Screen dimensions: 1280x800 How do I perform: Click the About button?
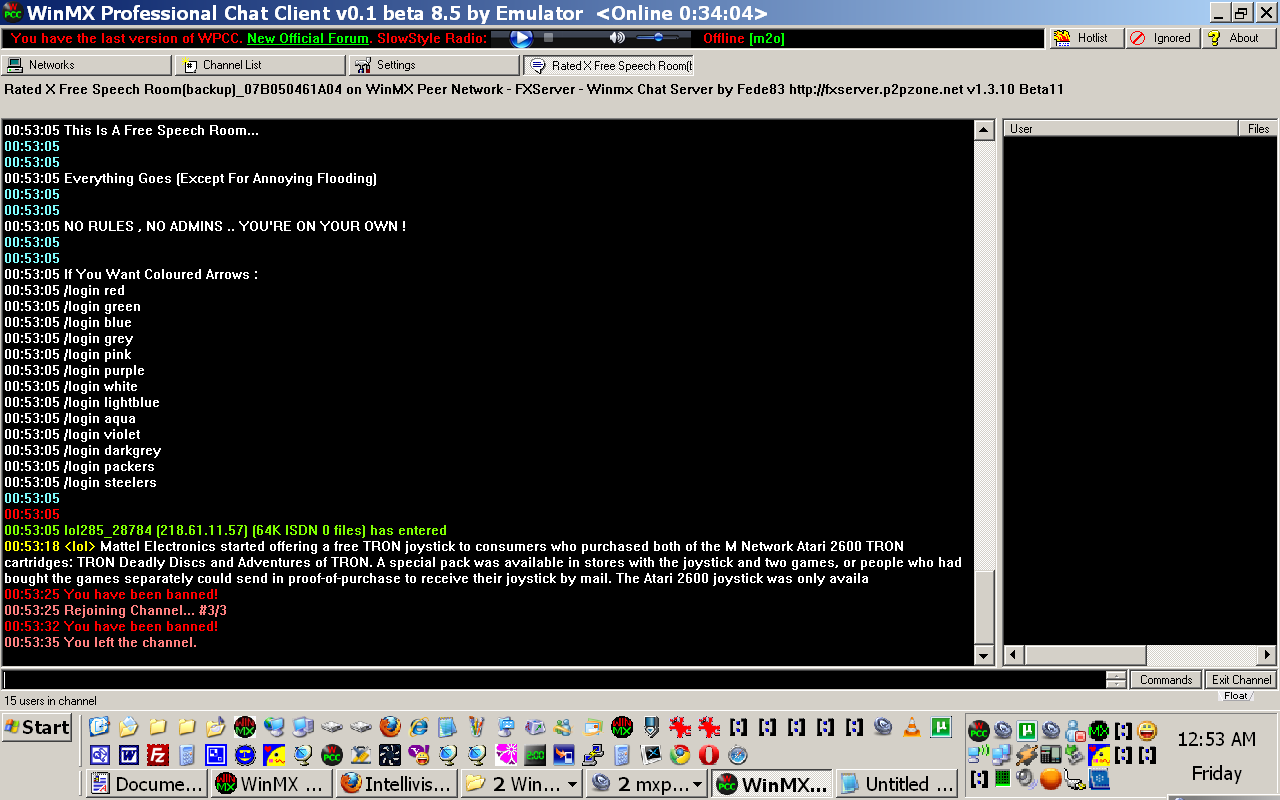coord(1239,38)
